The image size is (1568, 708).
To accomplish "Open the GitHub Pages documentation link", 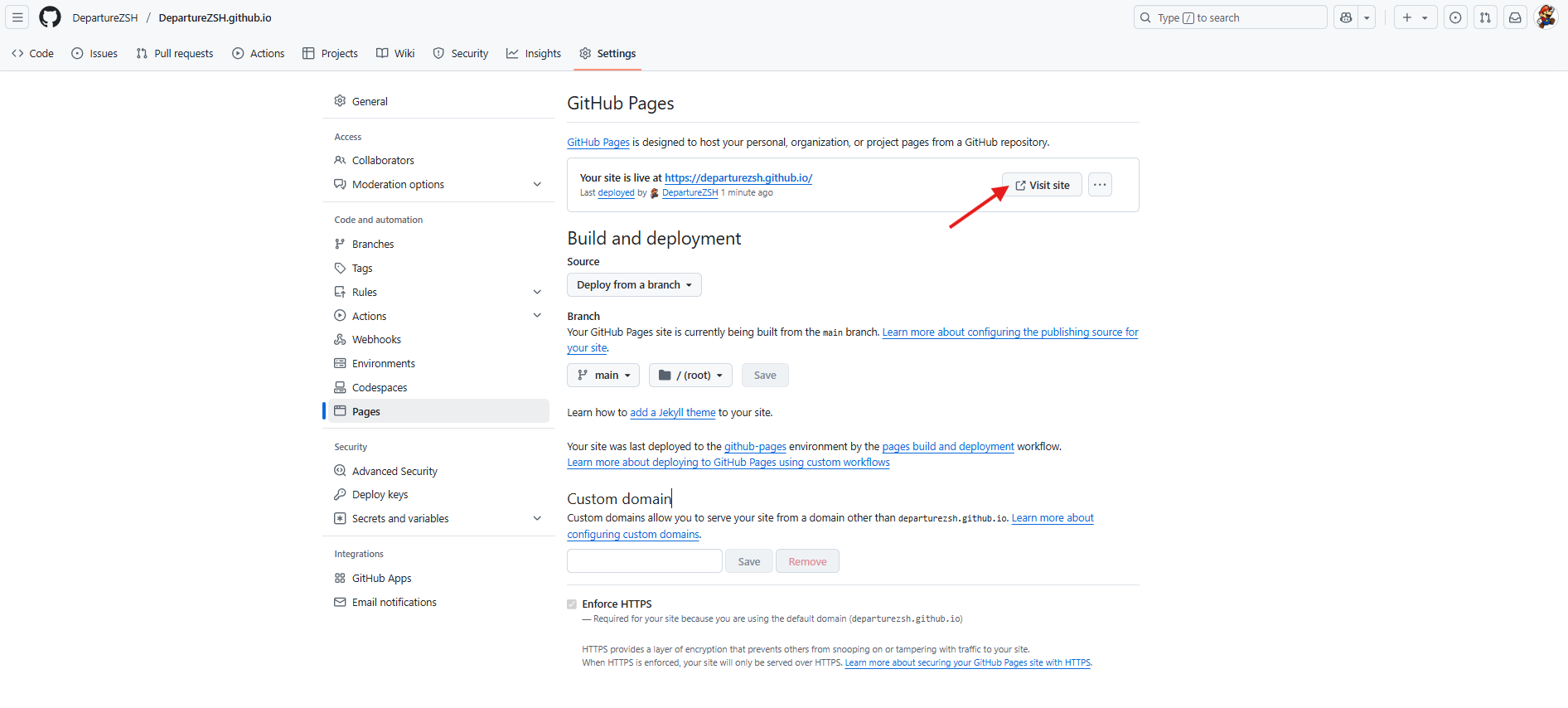I will 598,143.
